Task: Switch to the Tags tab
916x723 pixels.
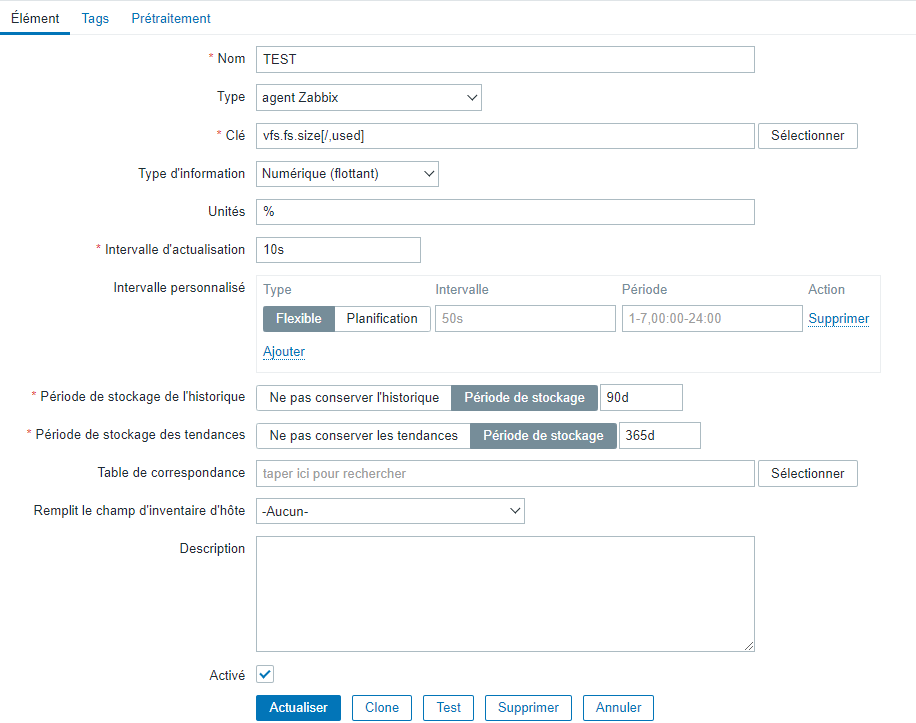Action: coord(96,18)
